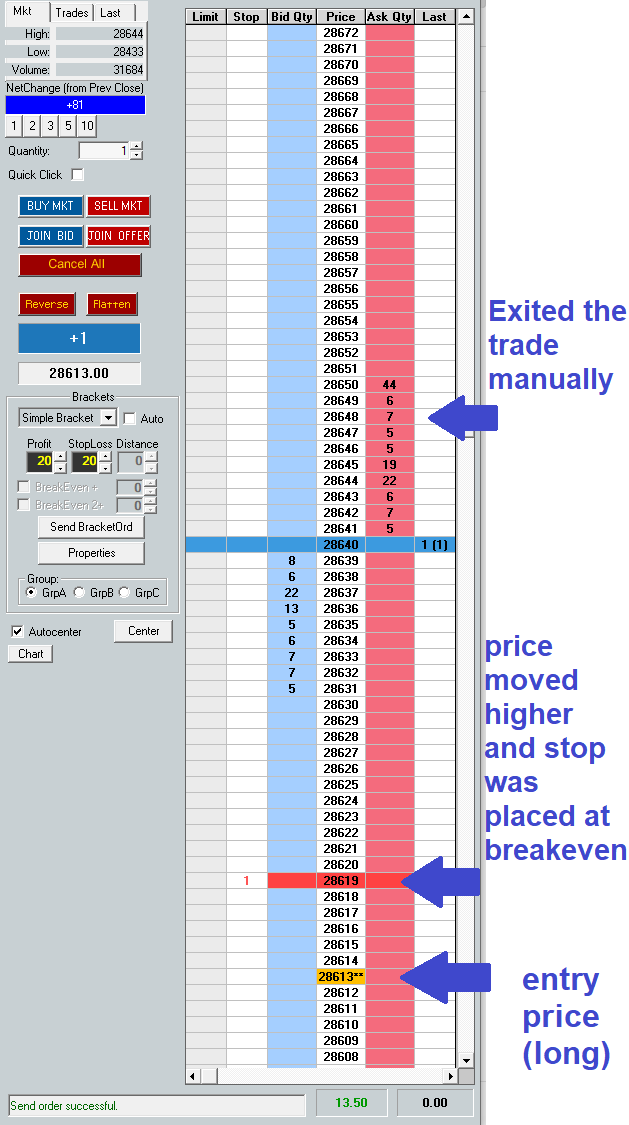Enable the Quick Click checkbox
Viewport: 629px width, 1125px height.
click(x=78, y=175)
